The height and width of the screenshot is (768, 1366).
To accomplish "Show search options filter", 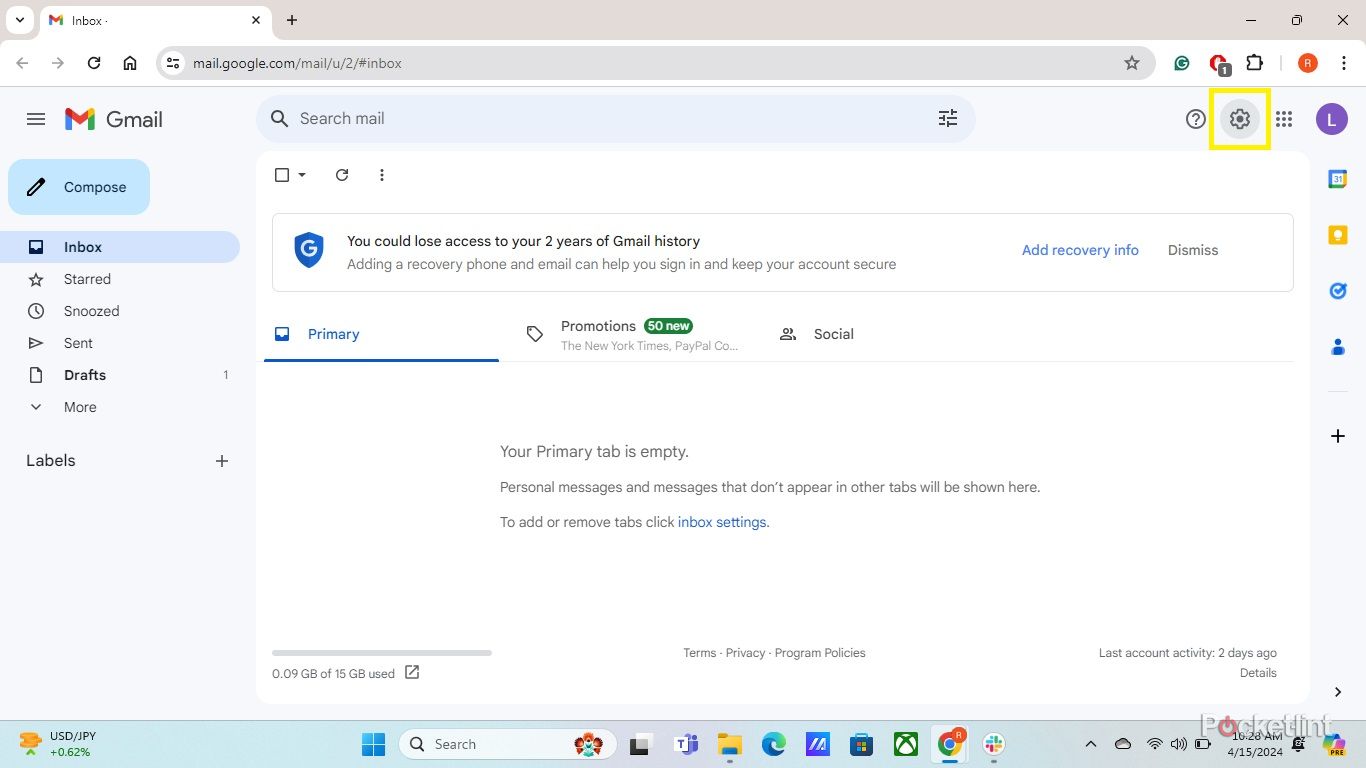I will point(948,119).
